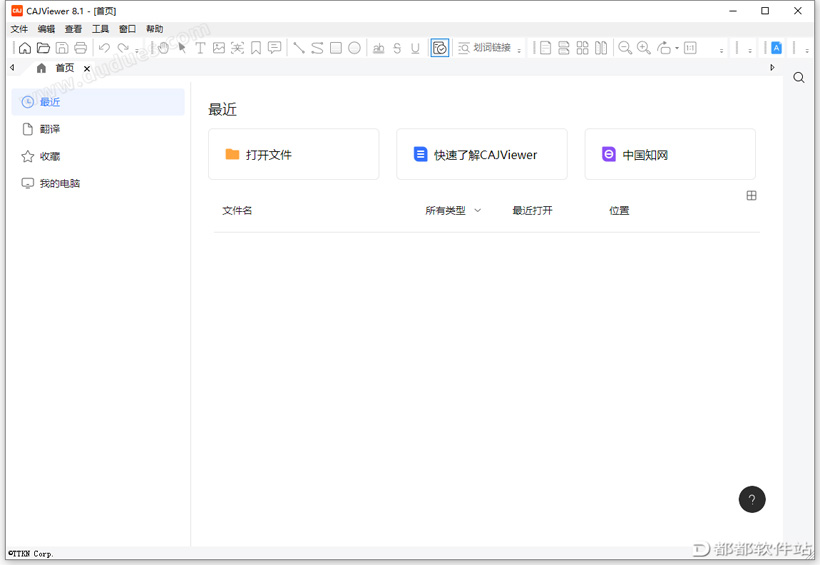Click the Print icon
This screenshot has width=820, height=565.
coord(81,48)
